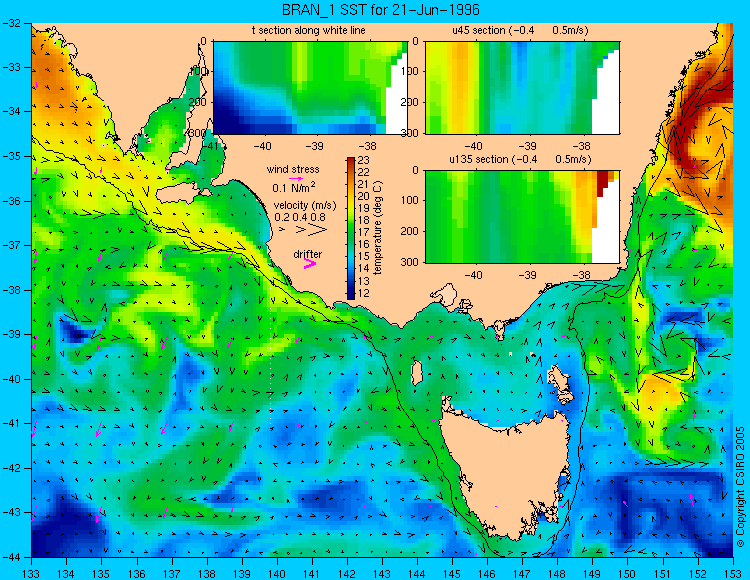Open the u135 section inset plot
Viewport: 750px width, 580px height.
pos(522,217)
